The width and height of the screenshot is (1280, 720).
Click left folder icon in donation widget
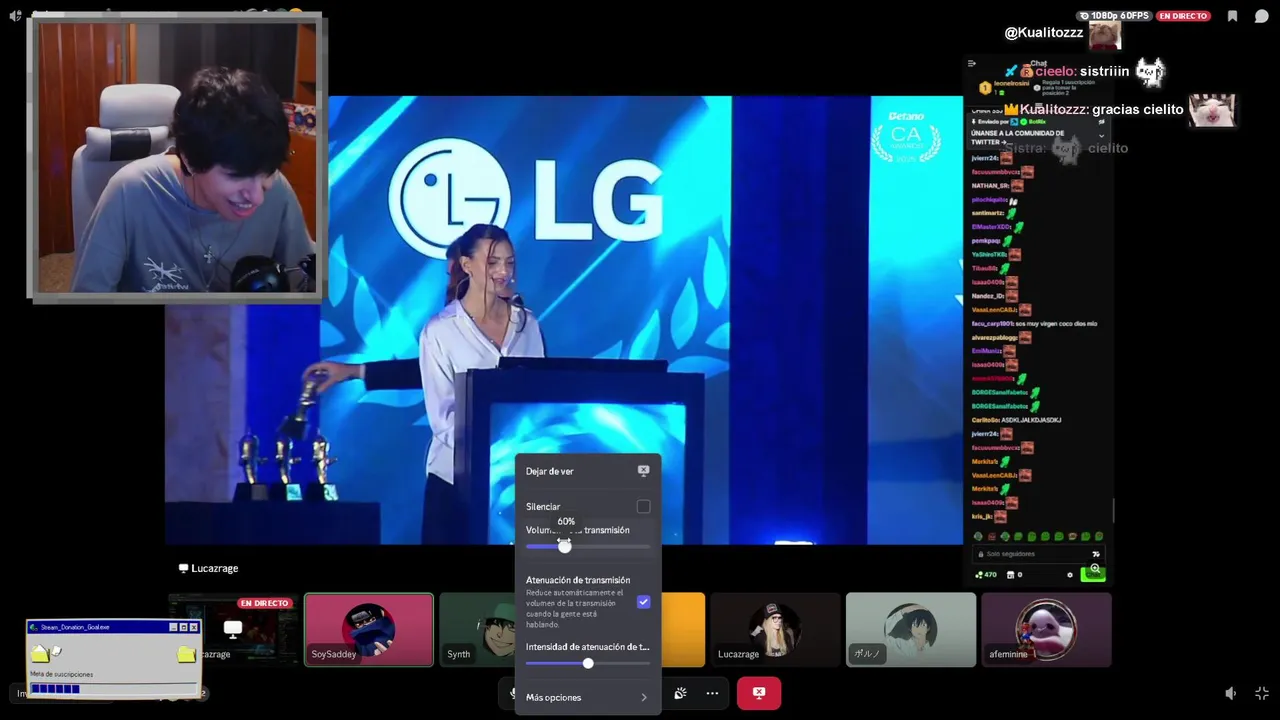[x=42, y=654]
